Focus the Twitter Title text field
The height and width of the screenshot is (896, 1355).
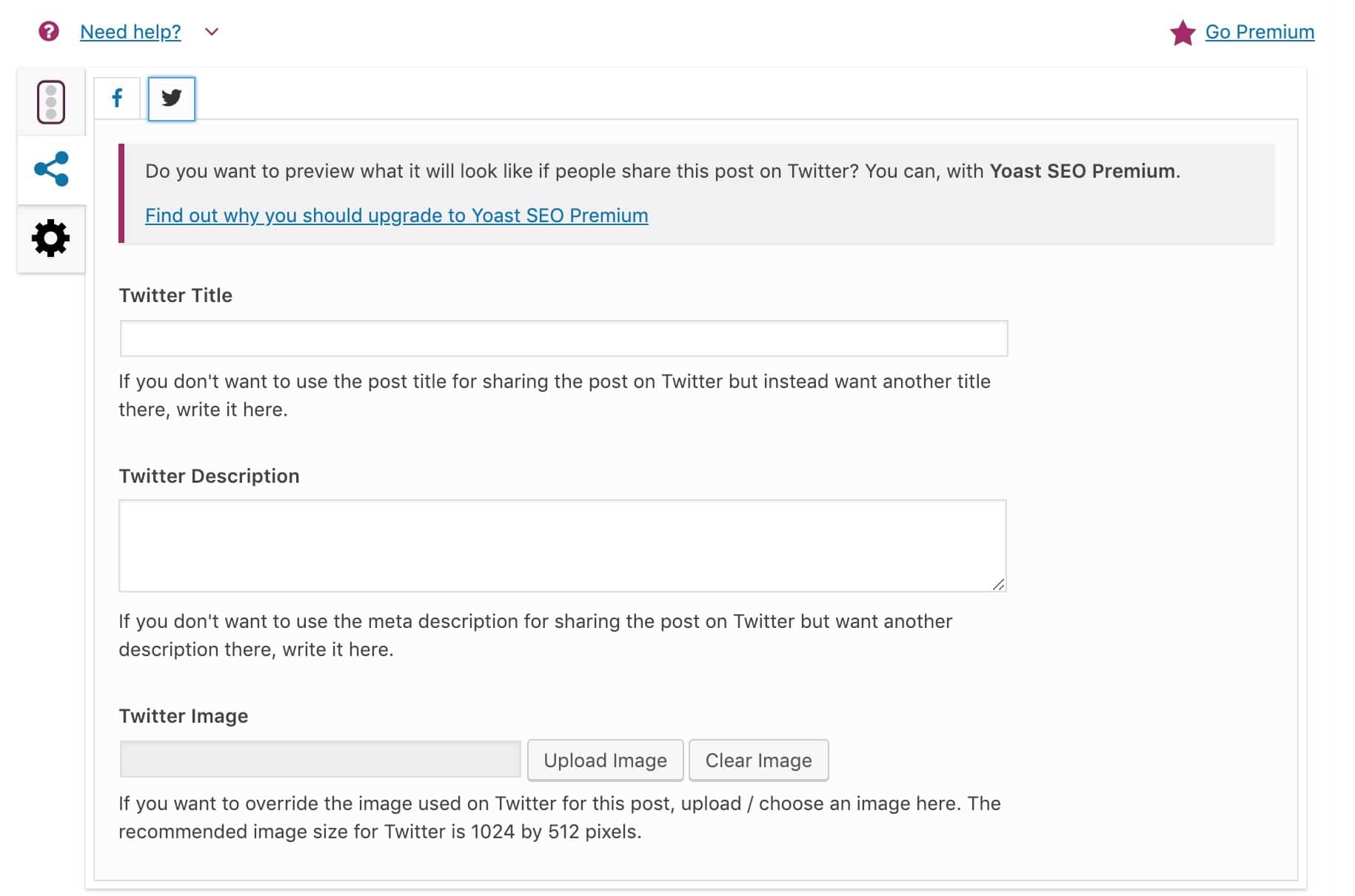563,338
